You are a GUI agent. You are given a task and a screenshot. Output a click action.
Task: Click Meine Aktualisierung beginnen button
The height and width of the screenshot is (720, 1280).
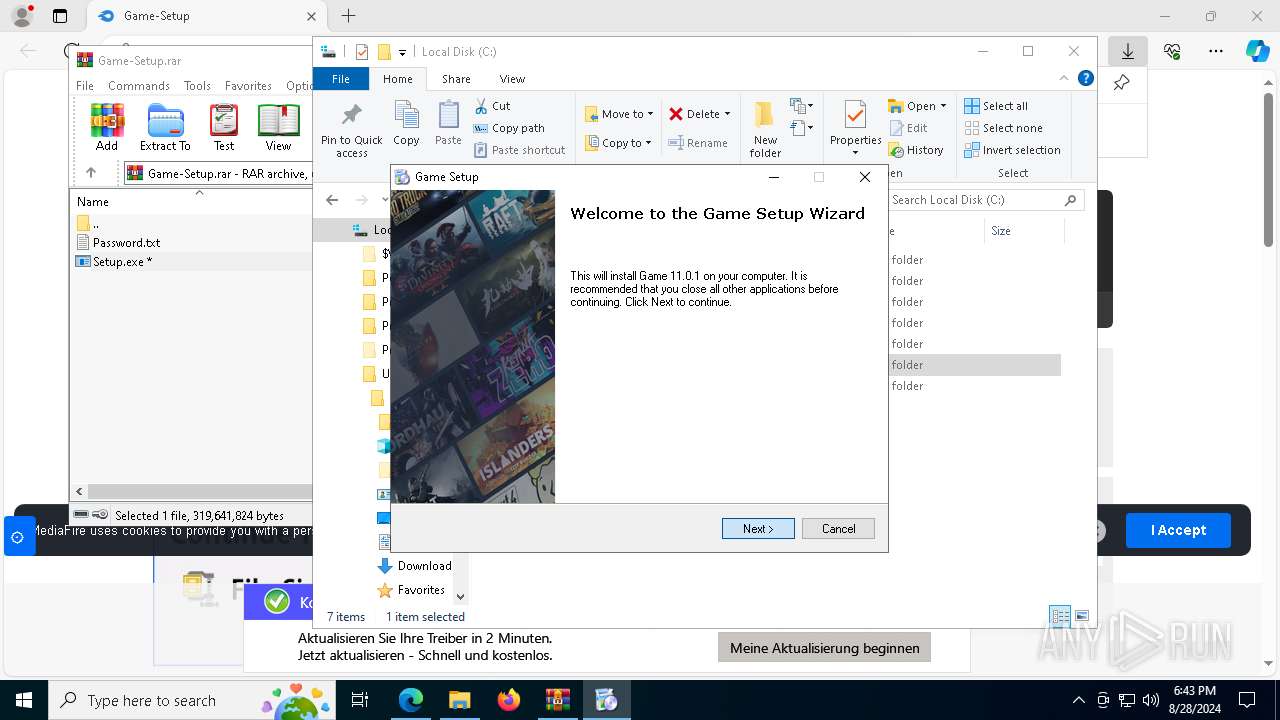(825, 648)
